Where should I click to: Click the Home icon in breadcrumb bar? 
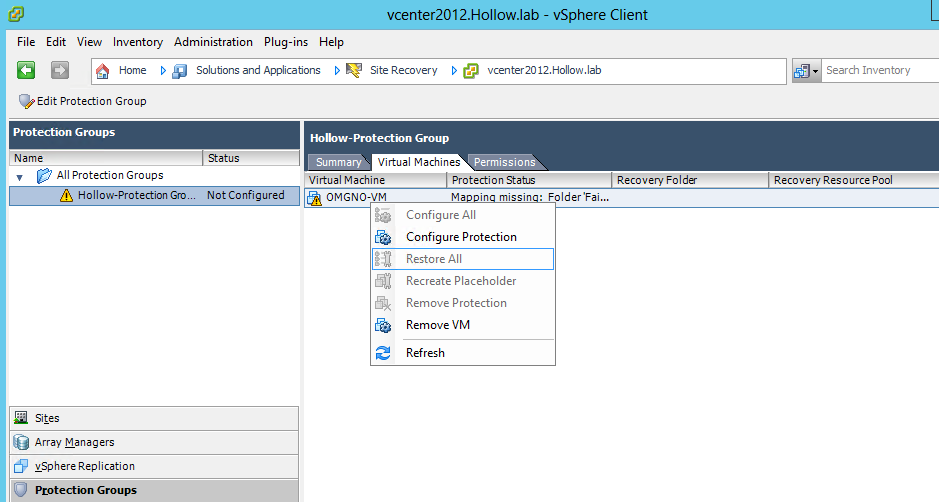pos(102,71)
